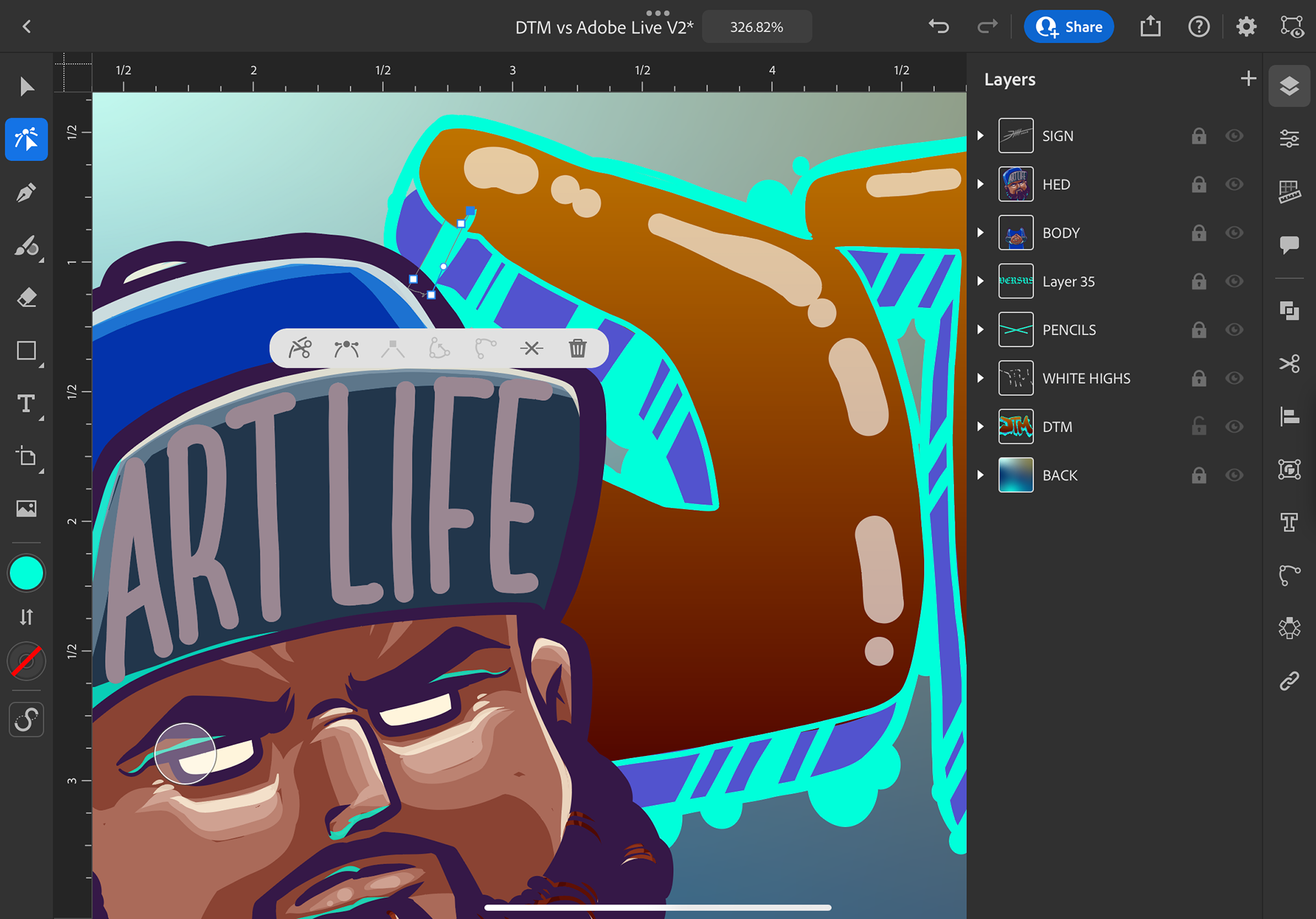Screen dimensions: 1316x919
Task: Open the Scissors cut options panel
Action: 1289,364
